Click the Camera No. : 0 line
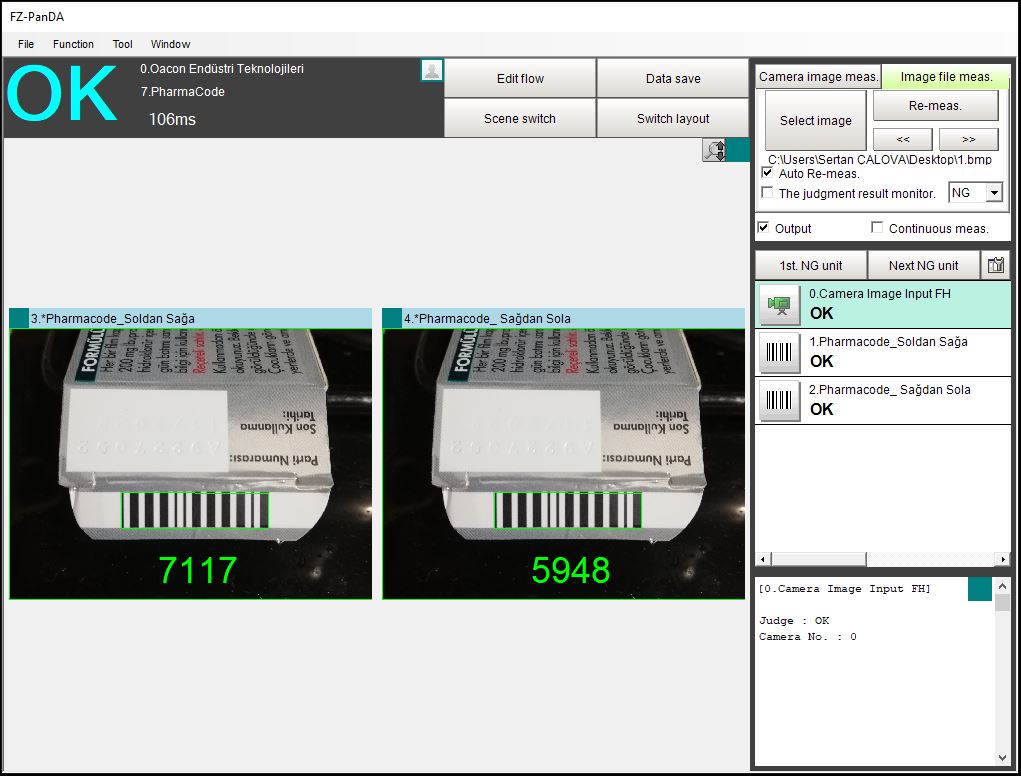Viewport: 1021px width, 776px height. (x=807, y=637)
